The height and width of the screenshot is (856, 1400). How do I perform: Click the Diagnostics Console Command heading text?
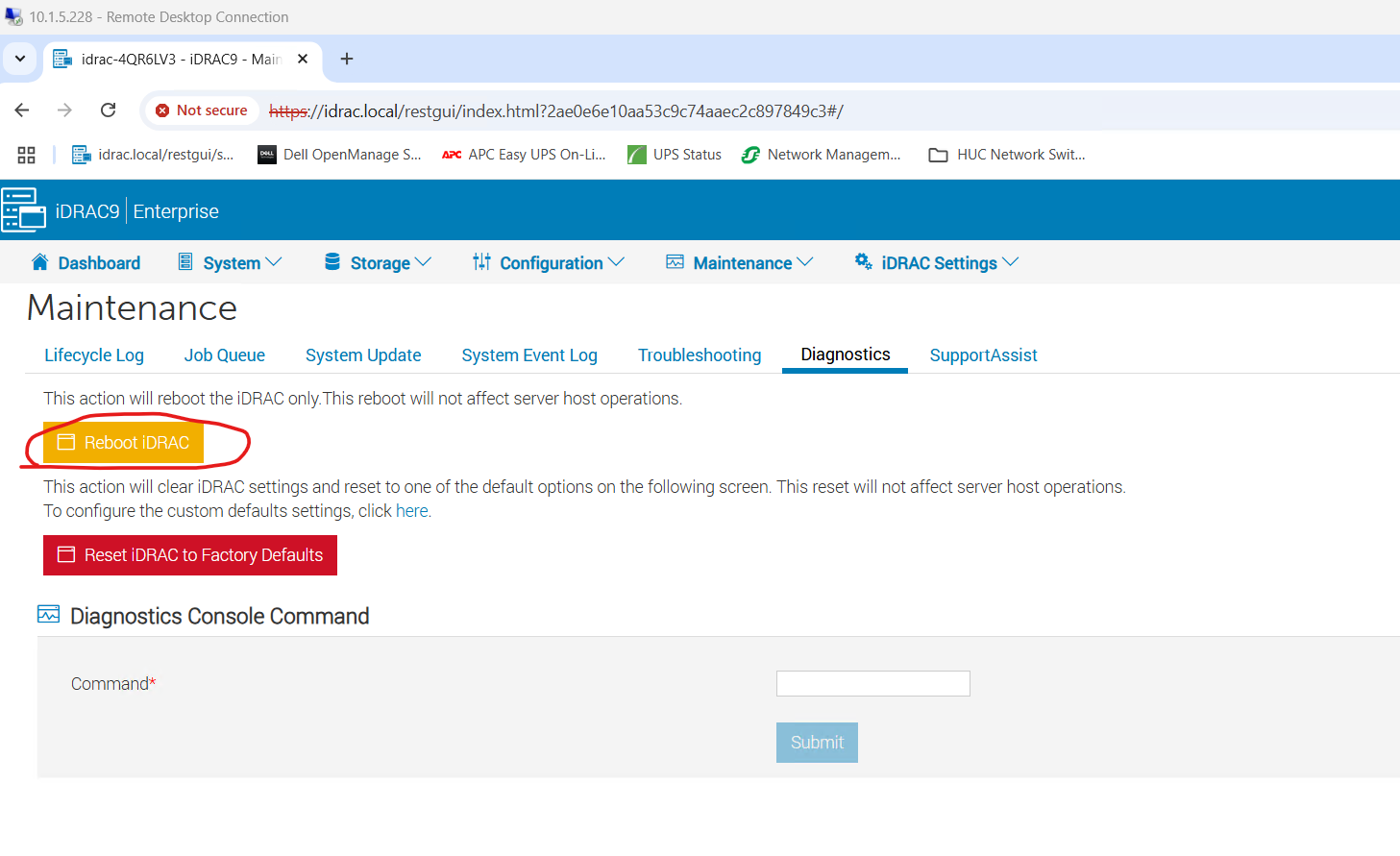pos(220,616)
